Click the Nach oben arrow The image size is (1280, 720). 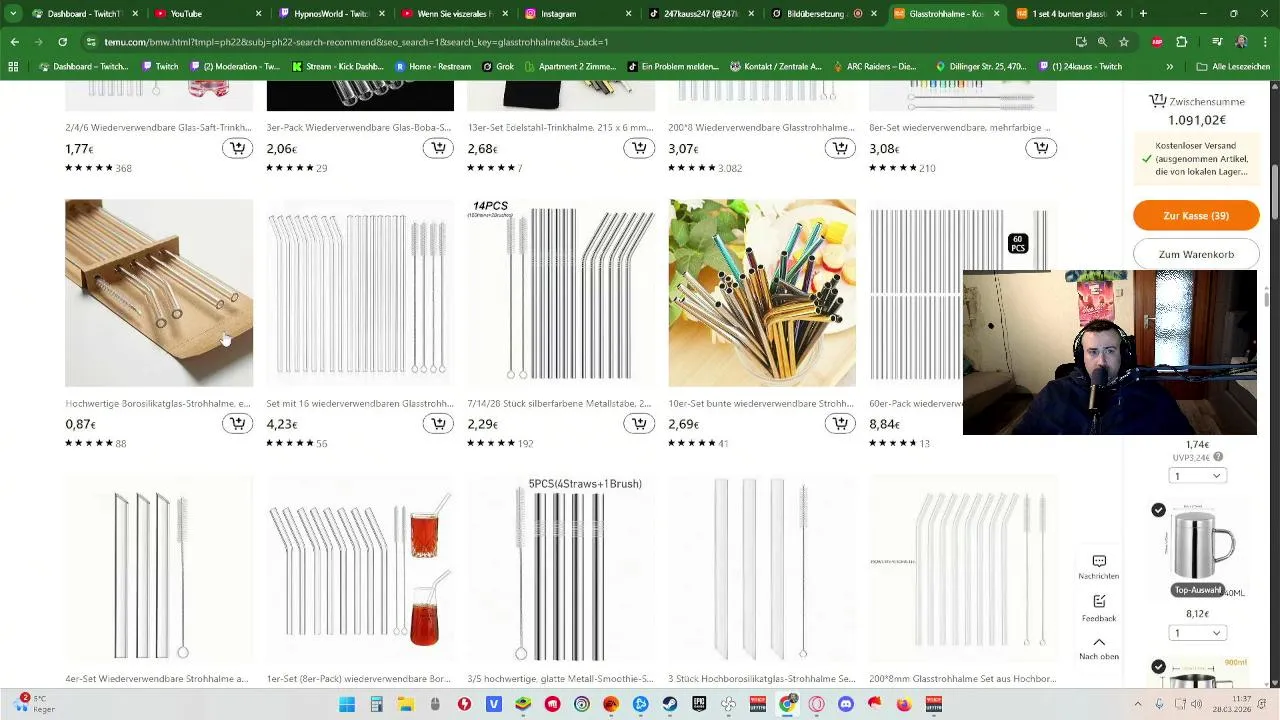coord(1099,642)
